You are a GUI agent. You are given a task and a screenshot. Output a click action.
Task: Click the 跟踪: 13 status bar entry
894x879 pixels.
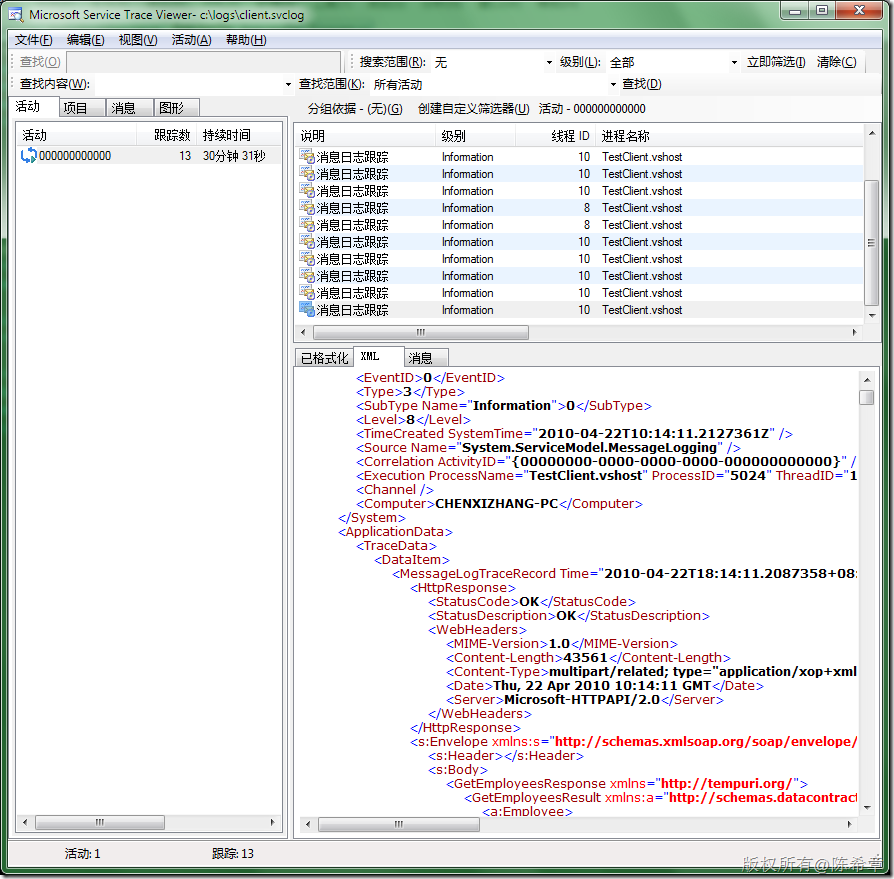(x=233, y=853)
